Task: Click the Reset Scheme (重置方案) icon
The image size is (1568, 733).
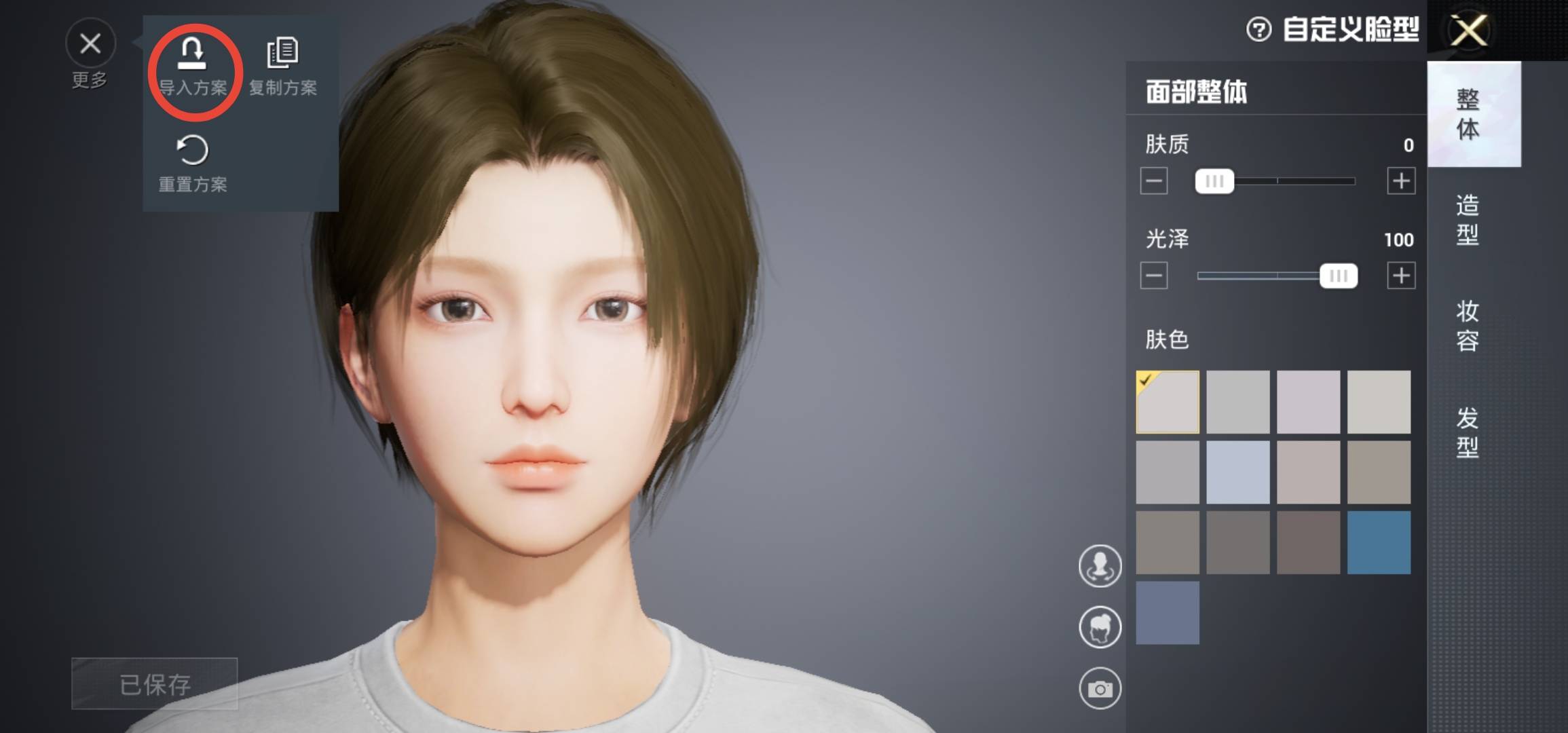Action: (192, 151)
